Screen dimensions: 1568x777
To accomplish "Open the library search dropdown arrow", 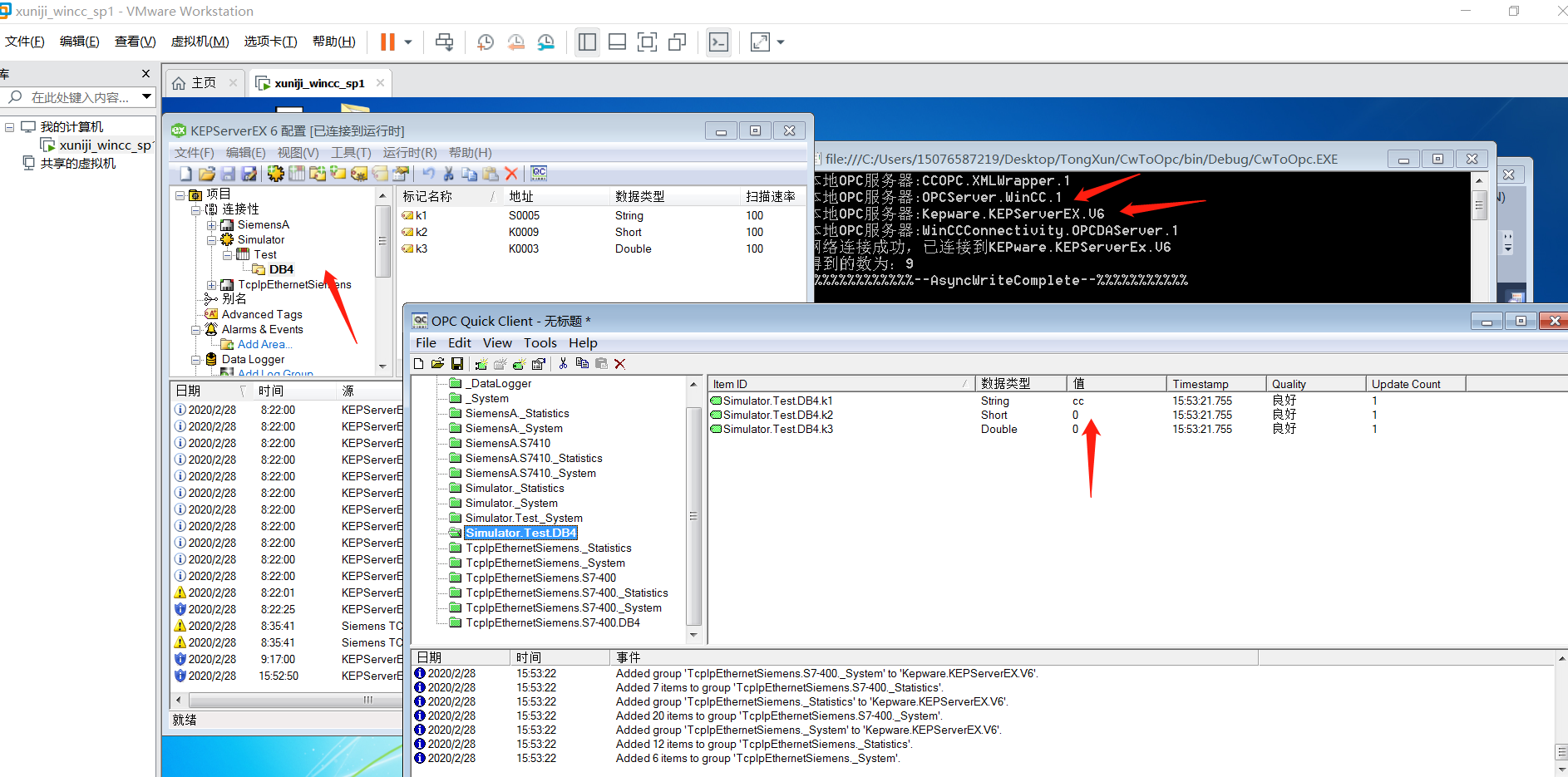I will click(x=146, y=96).
